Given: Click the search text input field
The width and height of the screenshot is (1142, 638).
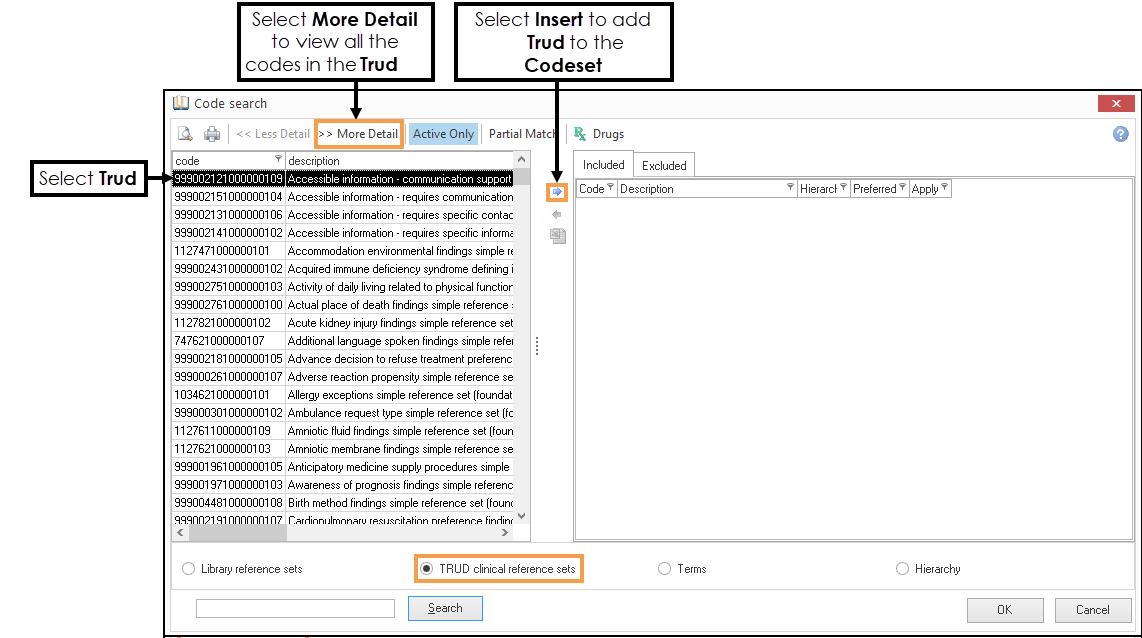Looking at the screenshot, I should (295, 608).
